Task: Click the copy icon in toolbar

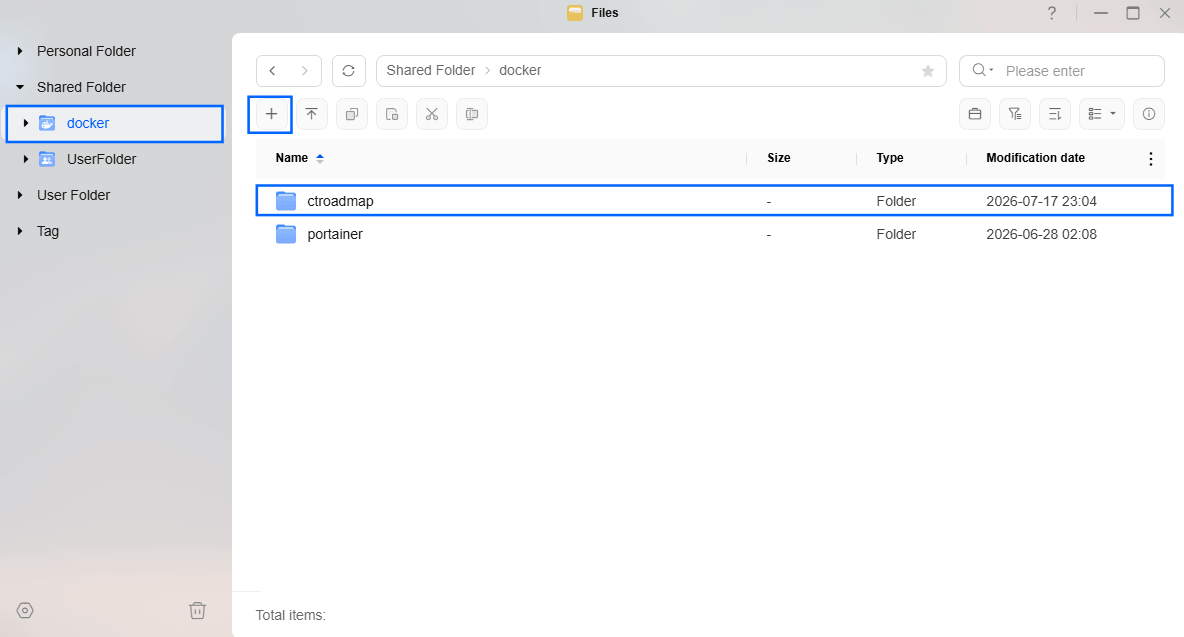Action: pos(351,115)
